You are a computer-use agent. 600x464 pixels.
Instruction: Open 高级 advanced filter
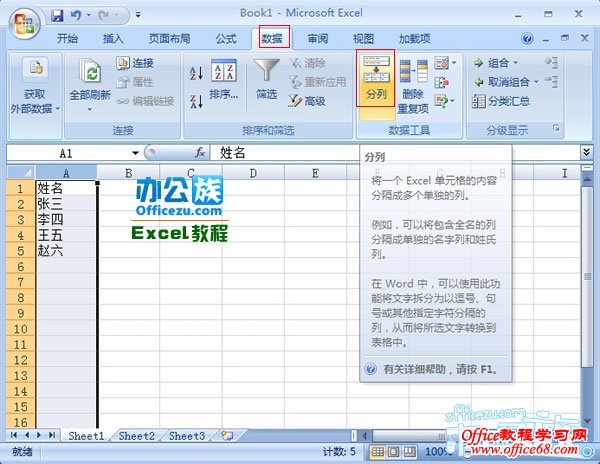(x=307, y=101)
